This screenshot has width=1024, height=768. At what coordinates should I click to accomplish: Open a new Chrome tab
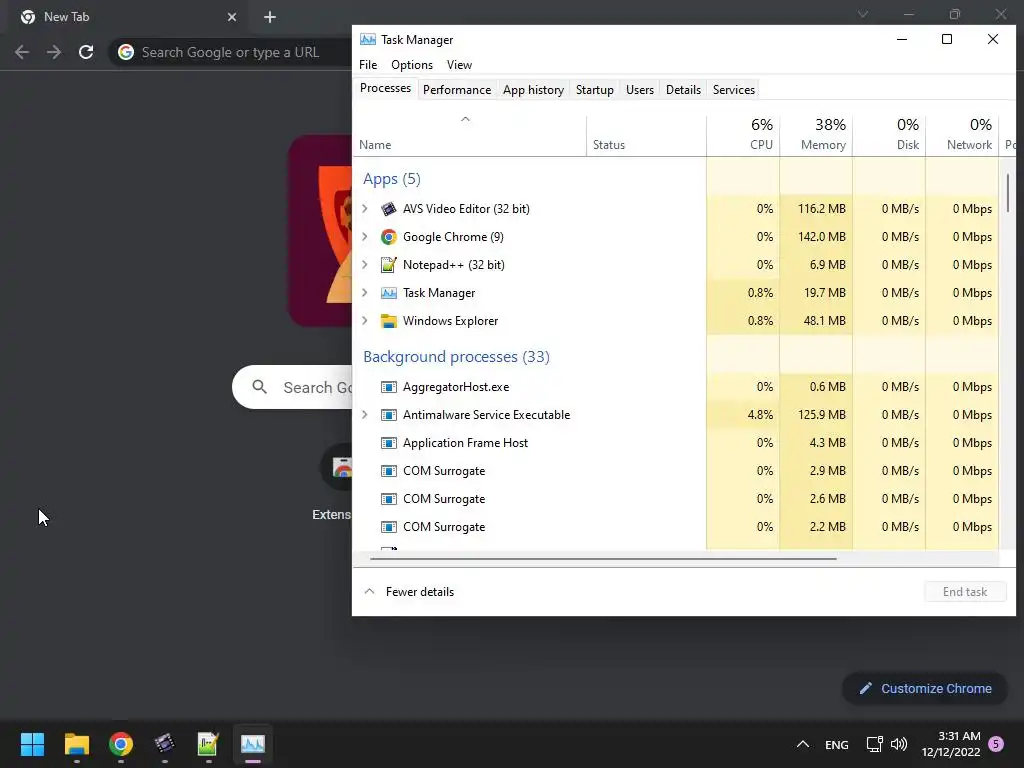270,17
